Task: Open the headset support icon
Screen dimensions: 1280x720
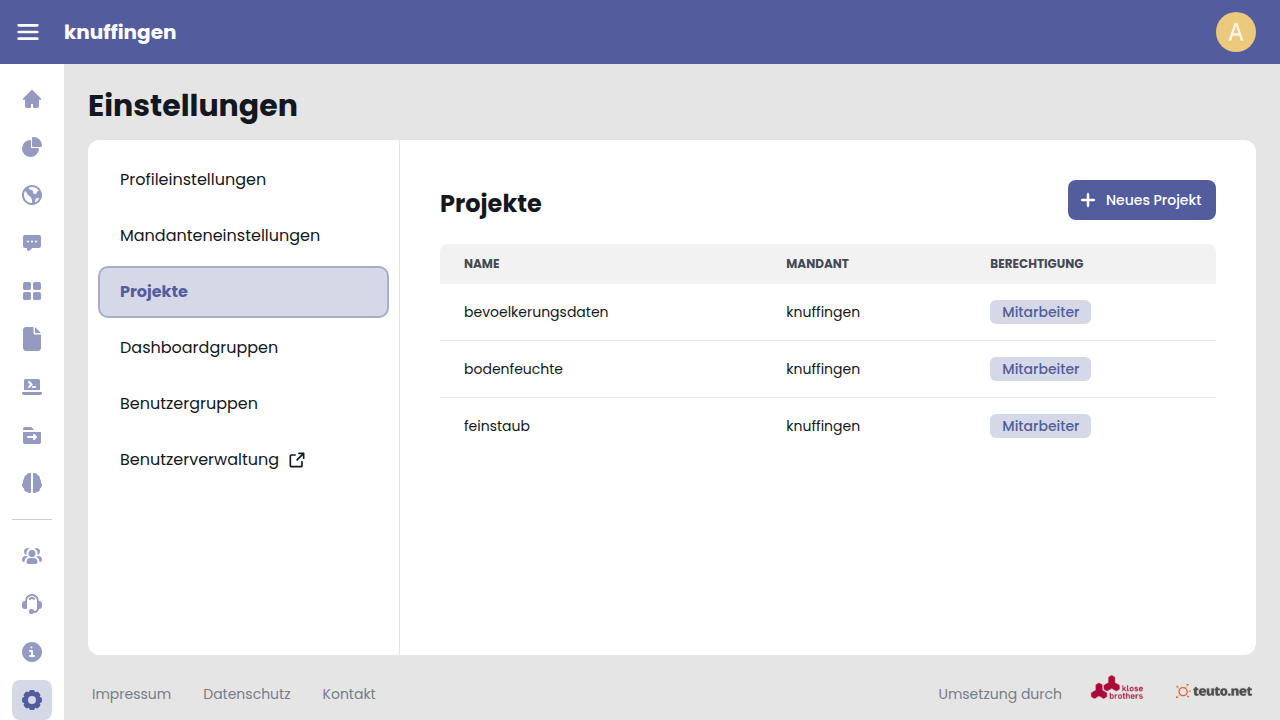Action: tap(32, 604)
